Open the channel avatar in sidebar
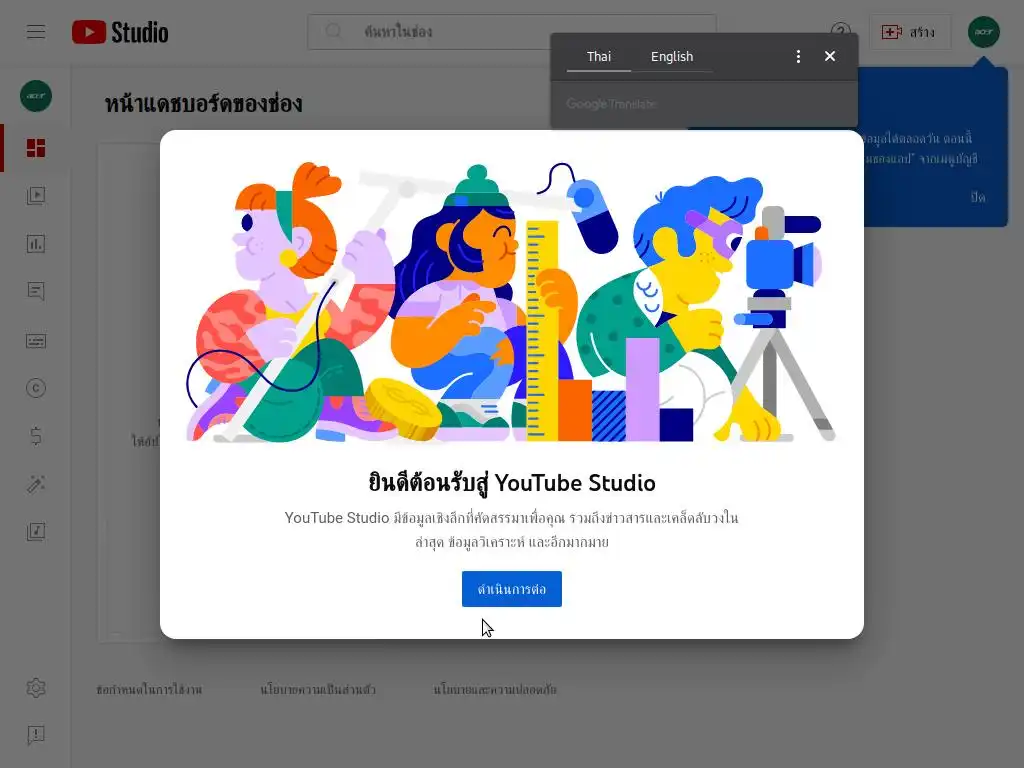Screen dimensions: 1024x768 36,96
